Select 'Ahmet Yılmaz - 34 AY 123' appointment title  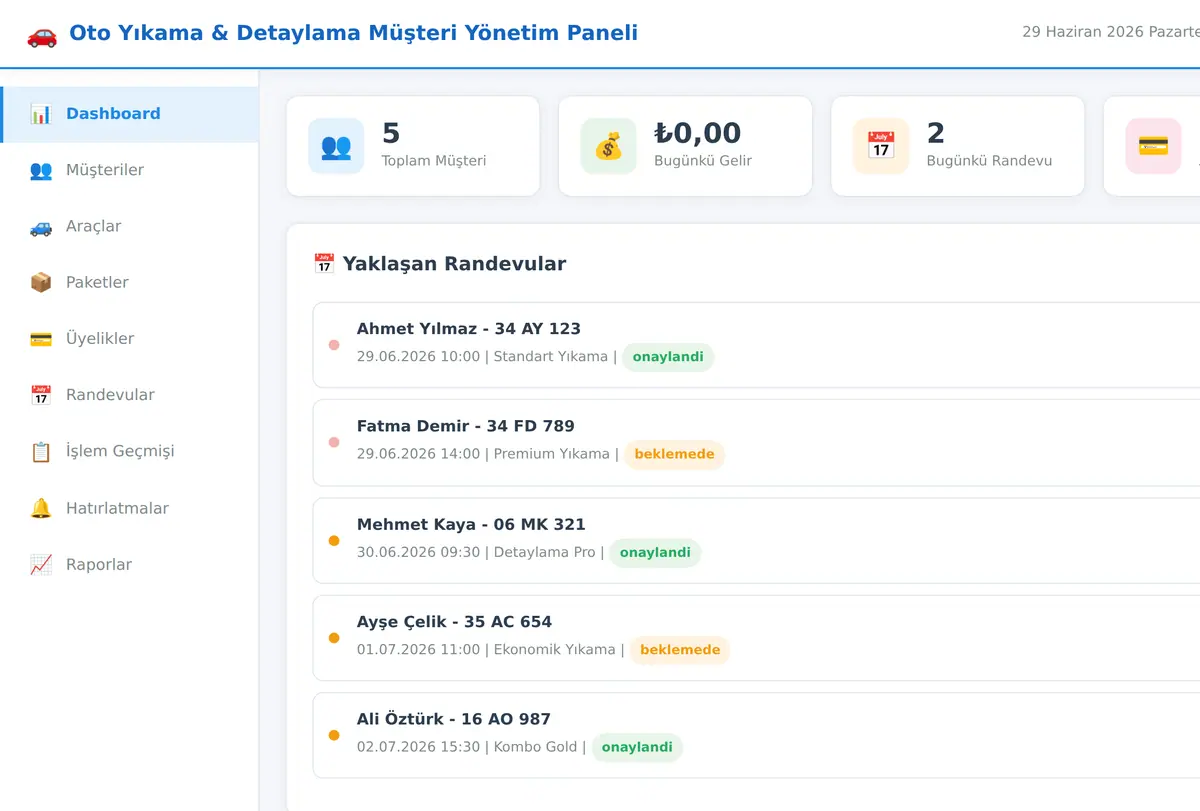[468, 329]
